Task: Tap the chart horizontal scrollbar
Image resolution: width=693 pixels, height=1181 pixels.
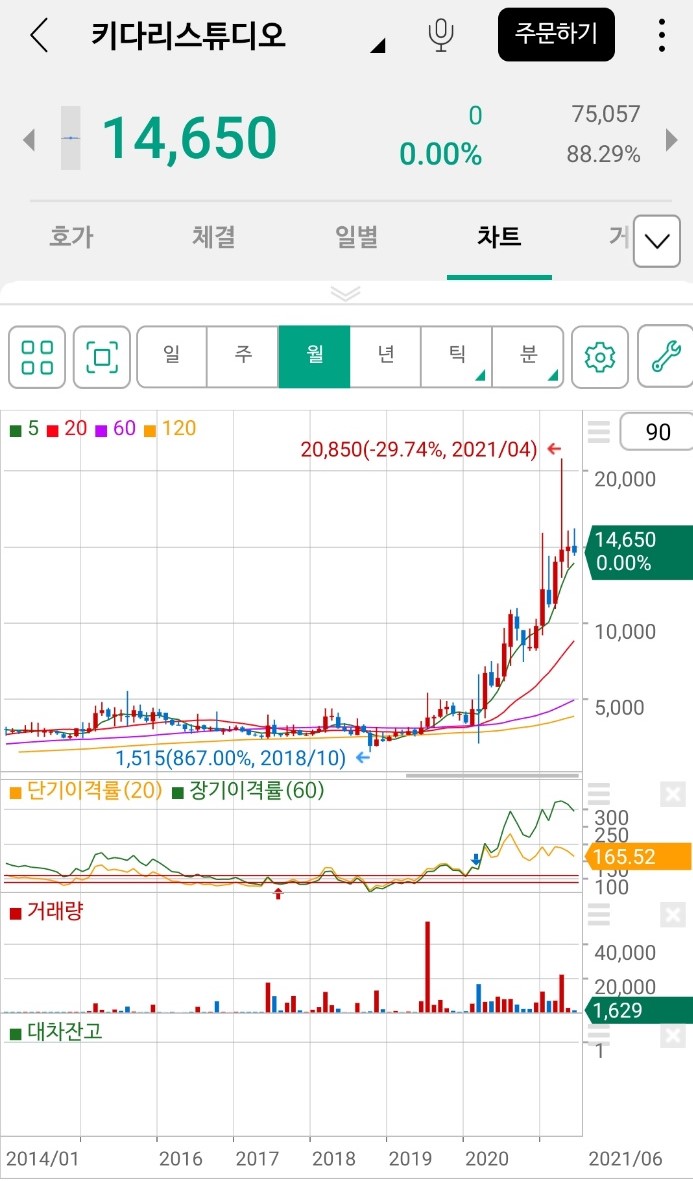Action: [493, 775]
